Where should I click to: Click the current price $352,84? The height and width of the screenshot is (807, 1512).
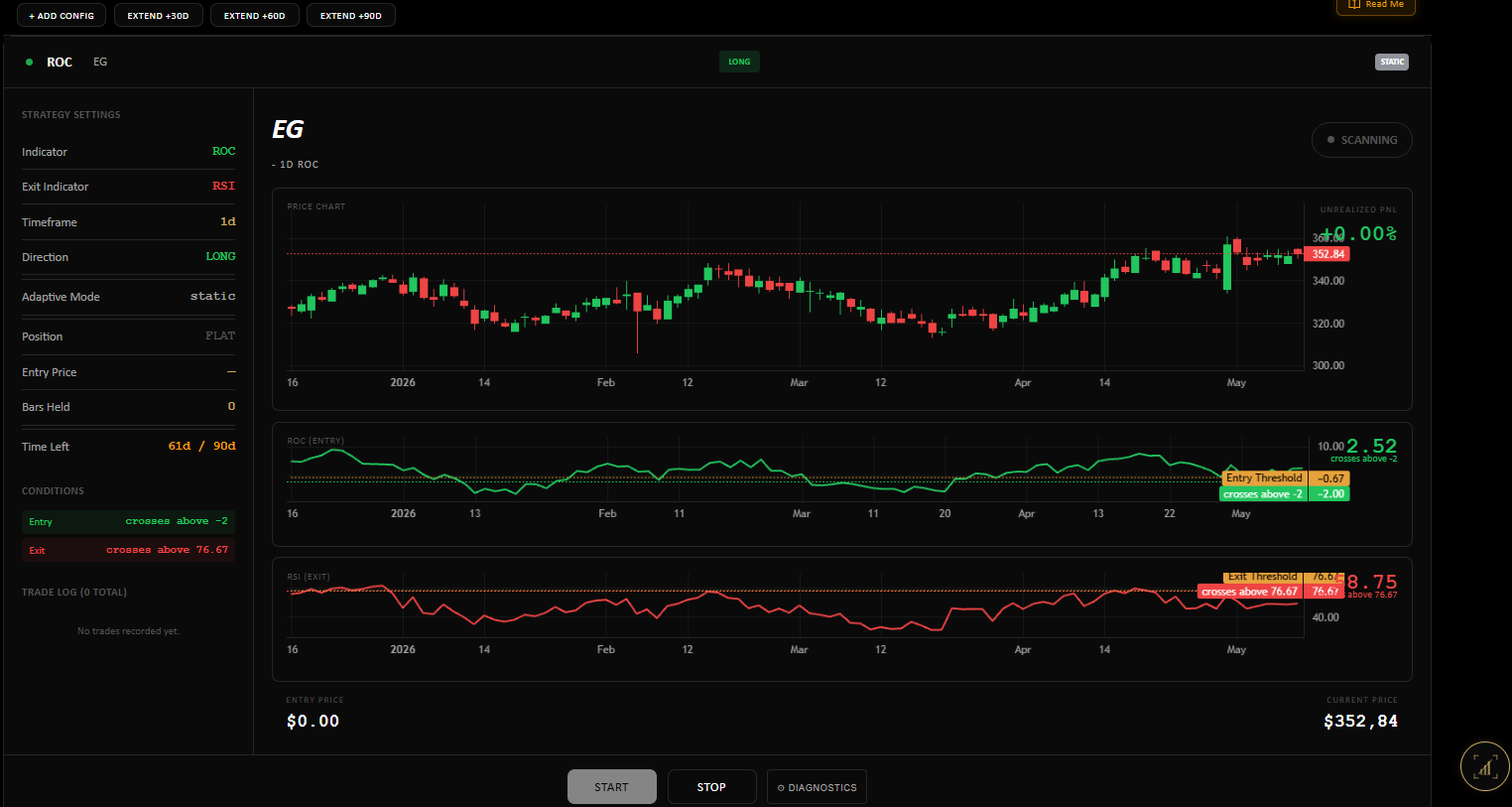point(1360,722)
